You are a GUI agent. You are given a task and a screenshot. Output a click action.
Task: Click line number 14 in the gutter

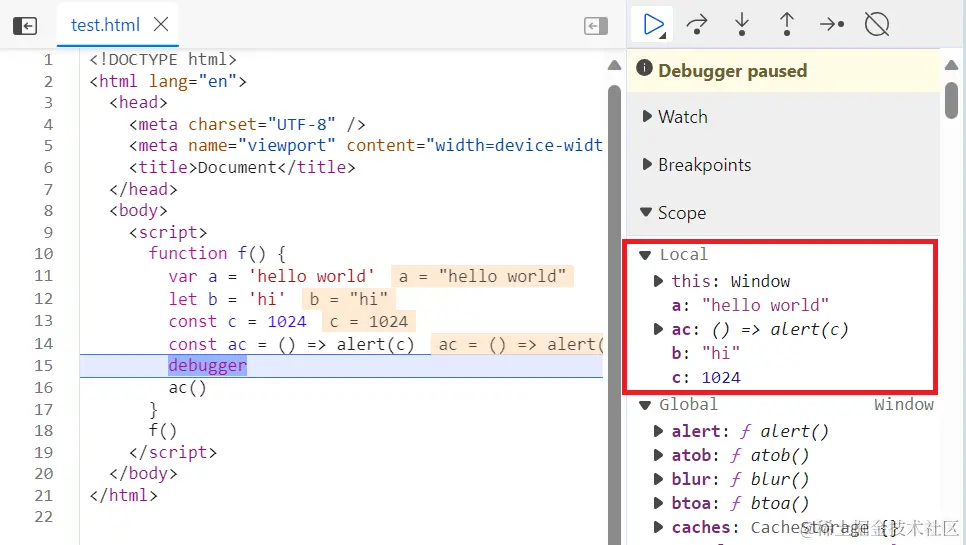point(44,343)
